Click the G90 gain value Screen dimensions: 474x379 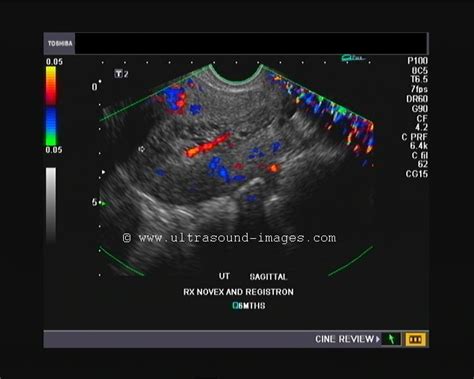click(x=419, y=109)
